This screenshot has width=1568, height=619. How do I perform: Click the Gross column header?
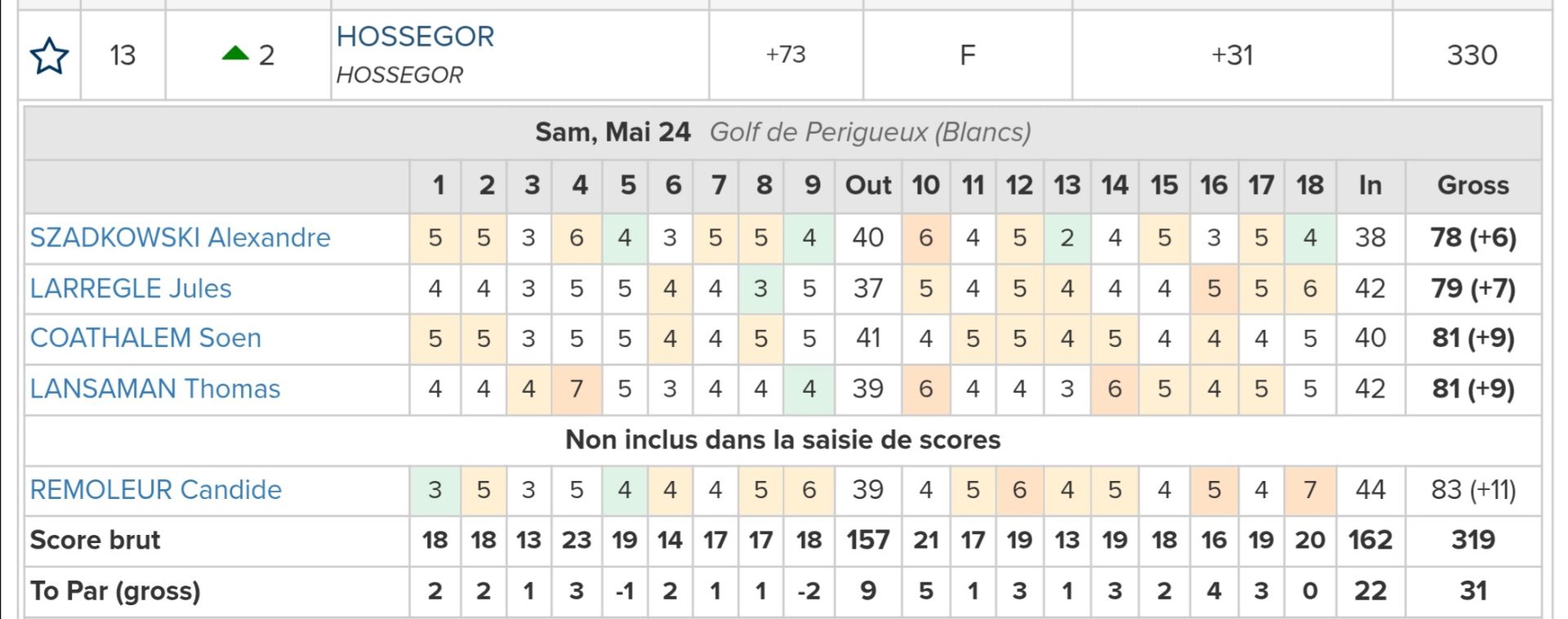(x=1472, y=185)
